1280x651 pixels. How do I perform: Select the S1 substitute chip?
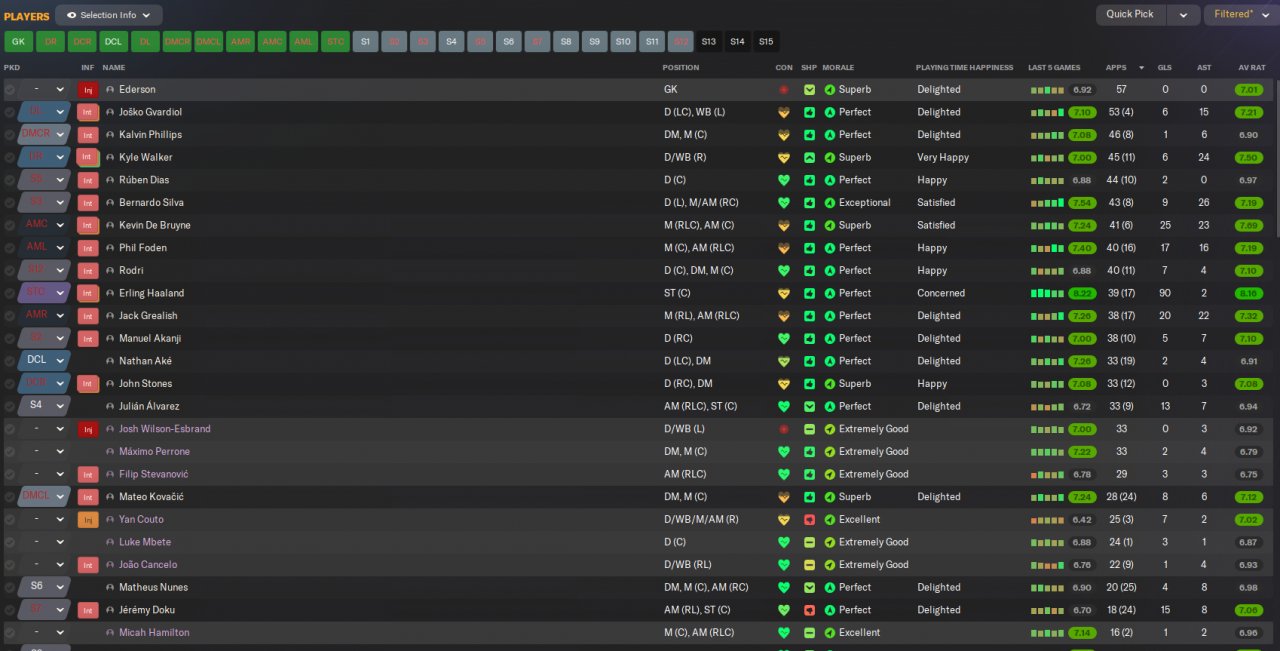365,42
